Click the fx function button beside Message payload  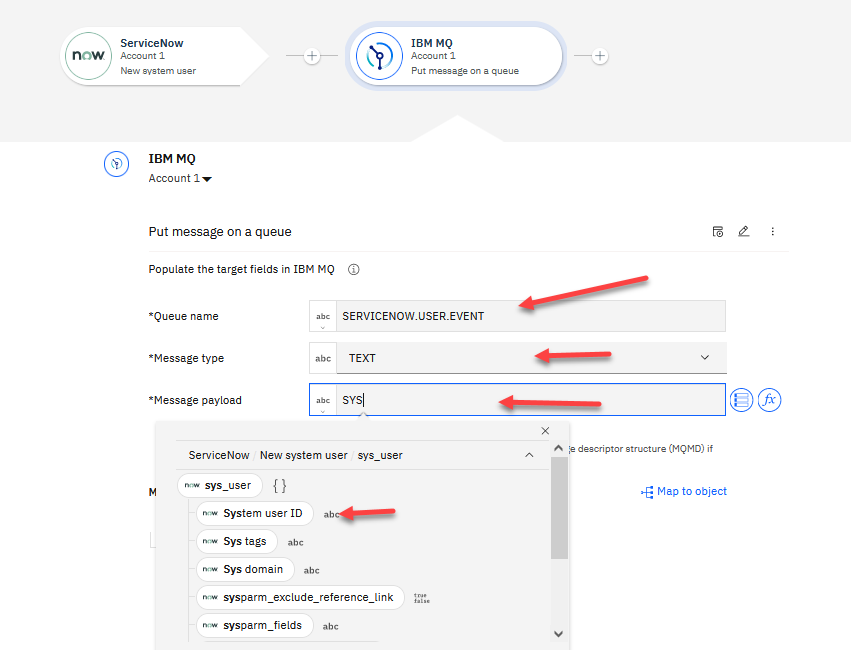pyautogui.click(x=769, y=400)
